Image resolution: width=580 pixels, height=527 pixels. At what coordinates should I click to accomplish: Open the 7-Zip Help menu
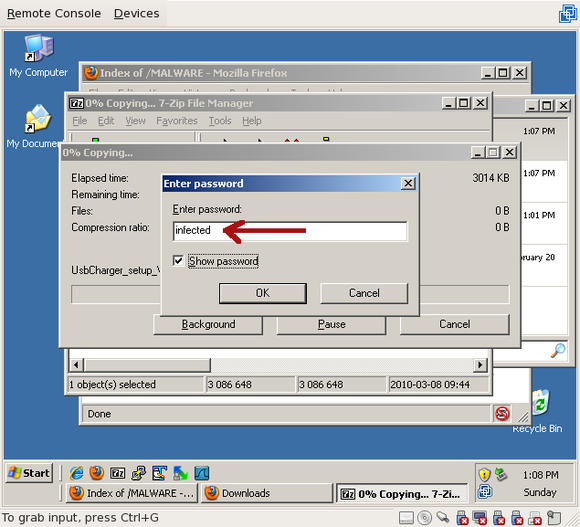coord(252,121)
